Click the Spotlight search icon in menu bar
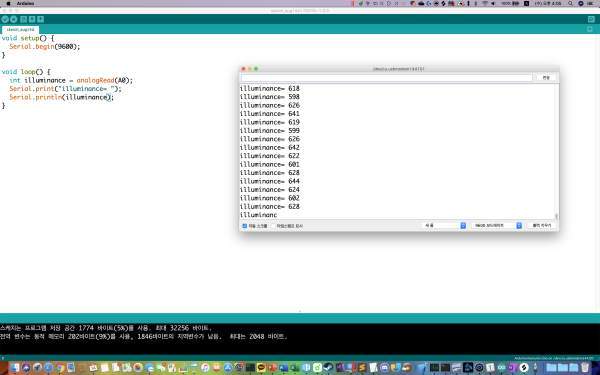Viewport: 600px width, 375px height. point(571,3)
